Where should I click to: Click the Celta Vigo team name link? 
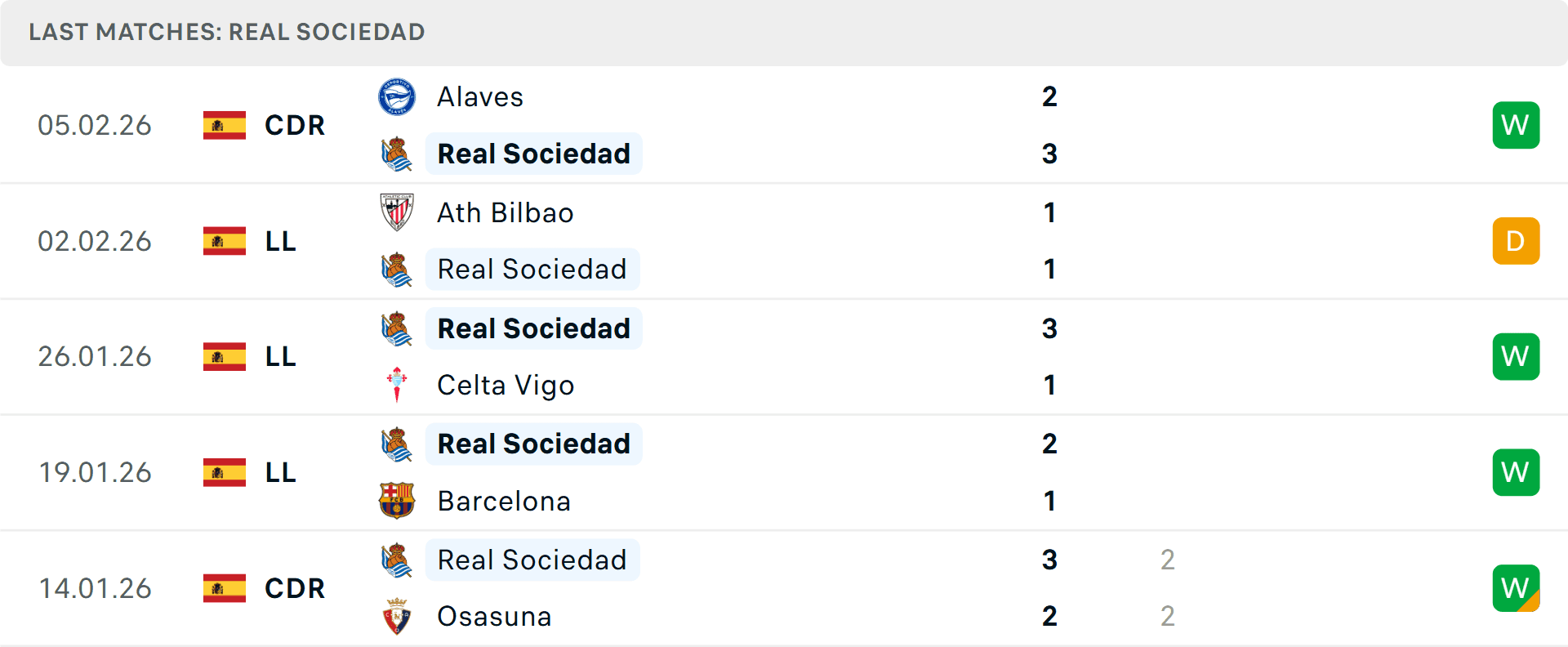[x=505, y=385]
